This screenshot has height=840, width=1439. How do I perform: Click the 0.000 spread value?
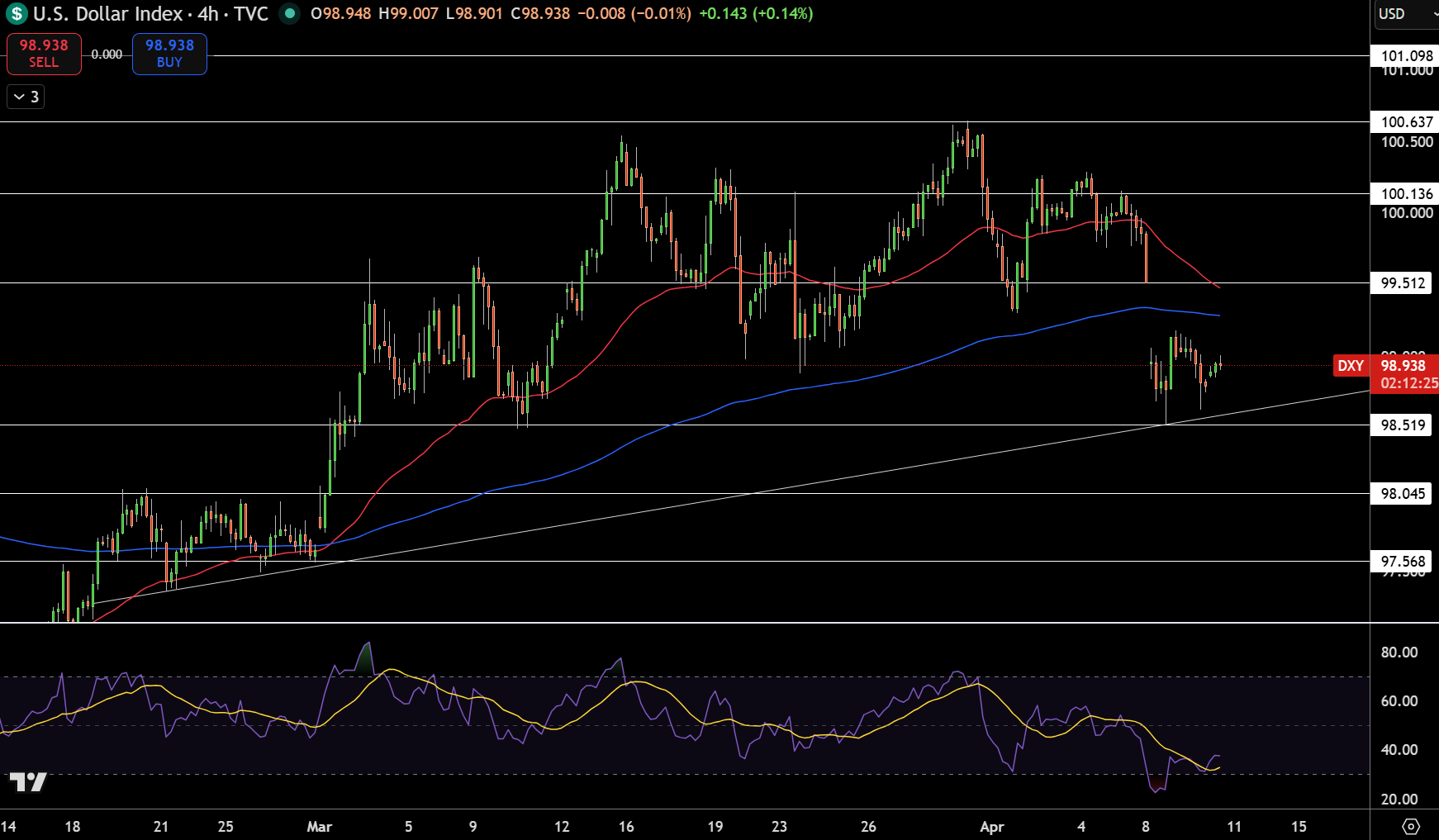(107, 55)
